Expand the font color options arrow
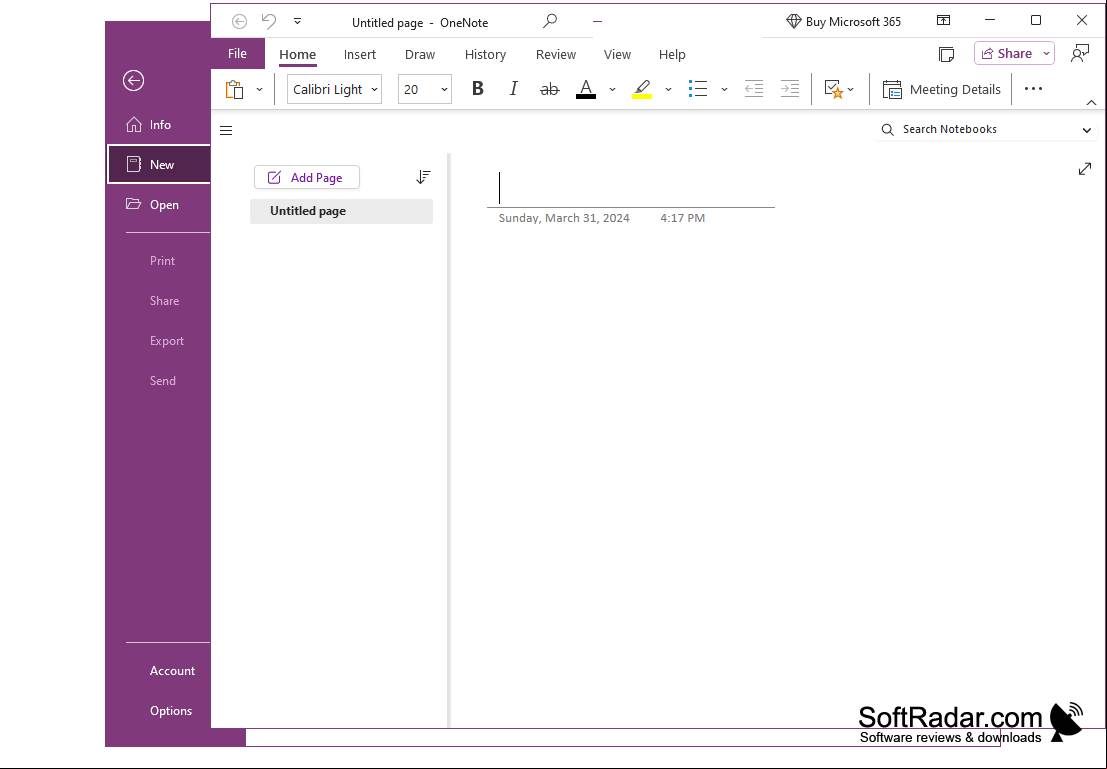Image resolution: width=1107 pixels, height=769 pixels. (x=612, y=90)
